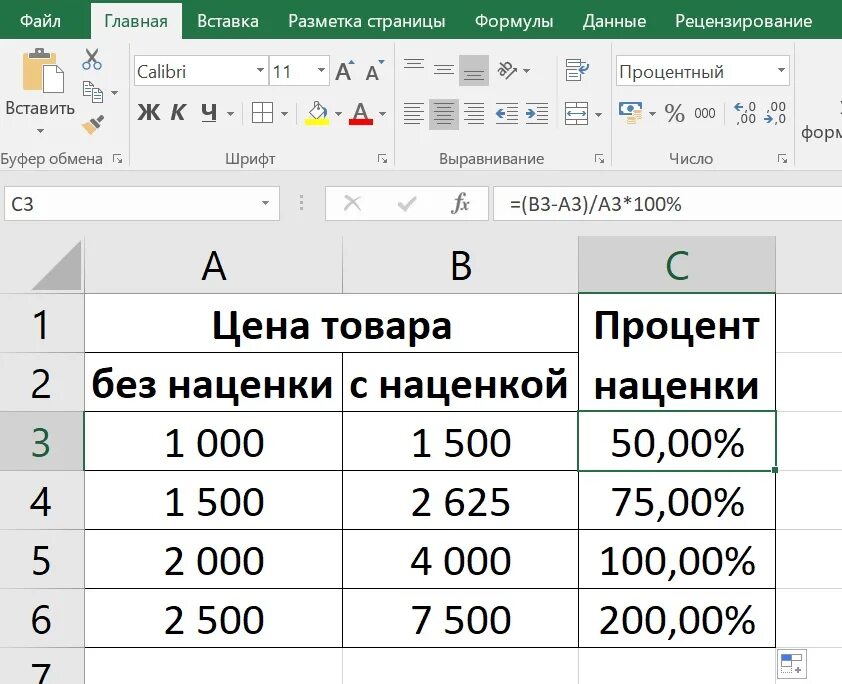This screenshot has width=842, height=684.
Task: Open Выравнивание group dialog launcher
Action: click(599, 159)
